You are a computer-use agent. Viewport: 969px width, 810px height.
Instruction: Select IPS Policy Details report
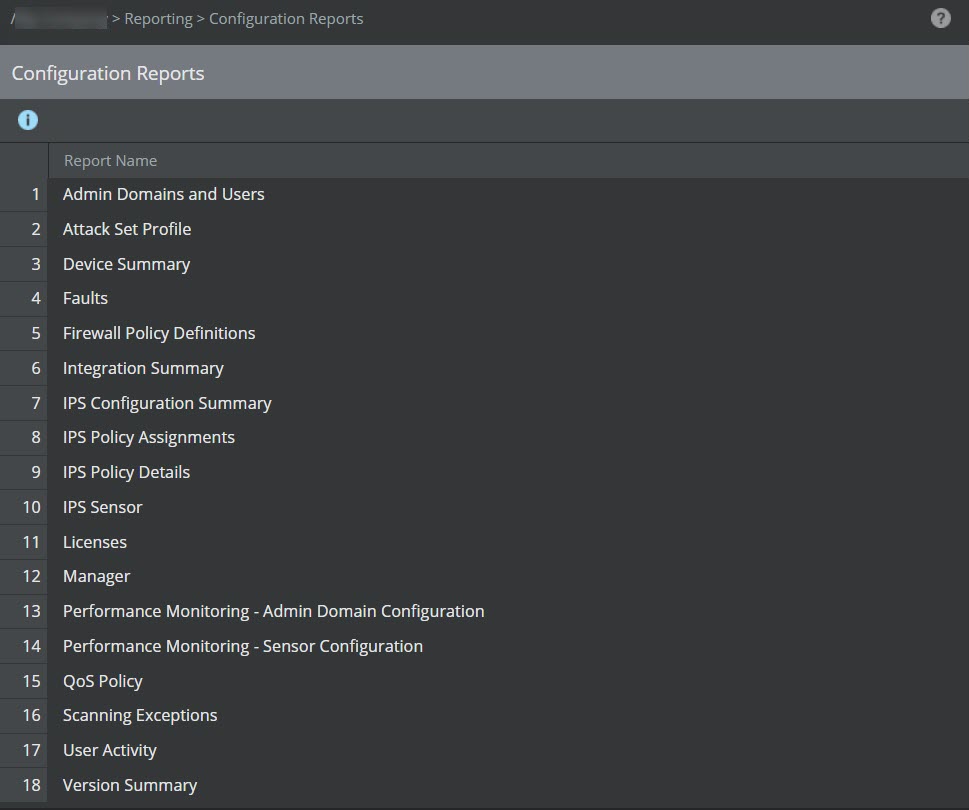(x=127, y=472)
